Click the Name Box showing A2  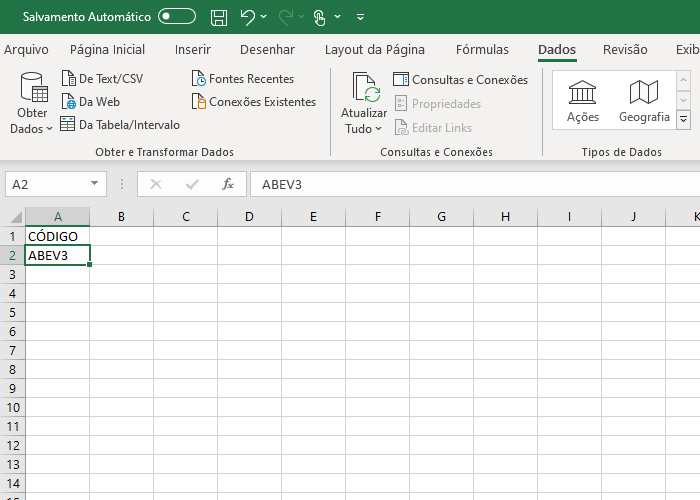56,184
